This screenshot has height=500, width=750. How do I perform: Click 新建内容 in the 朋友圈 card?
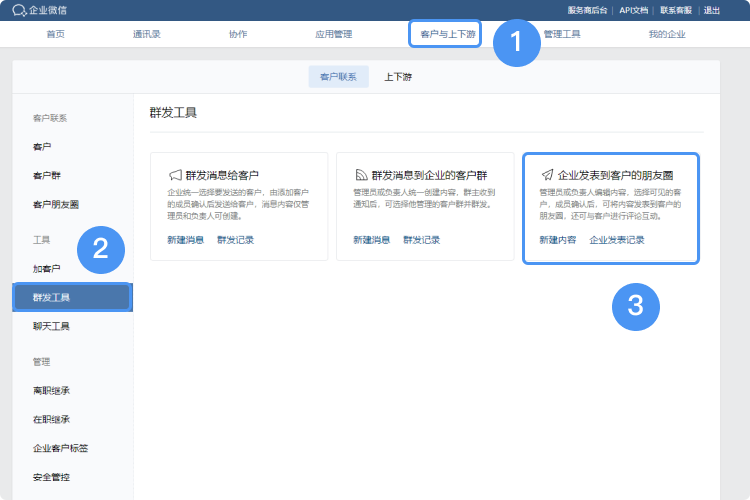click(557, 240)
